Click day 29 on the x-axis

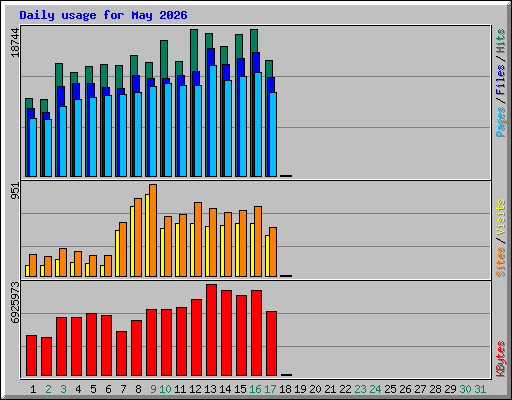pos(450,389)
